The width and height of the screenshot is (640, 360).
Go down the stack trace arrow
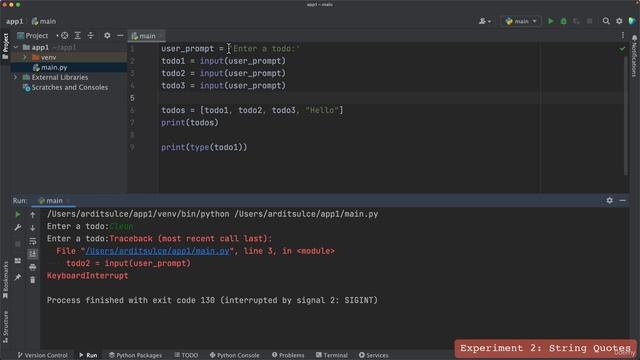tap(33, 228)
